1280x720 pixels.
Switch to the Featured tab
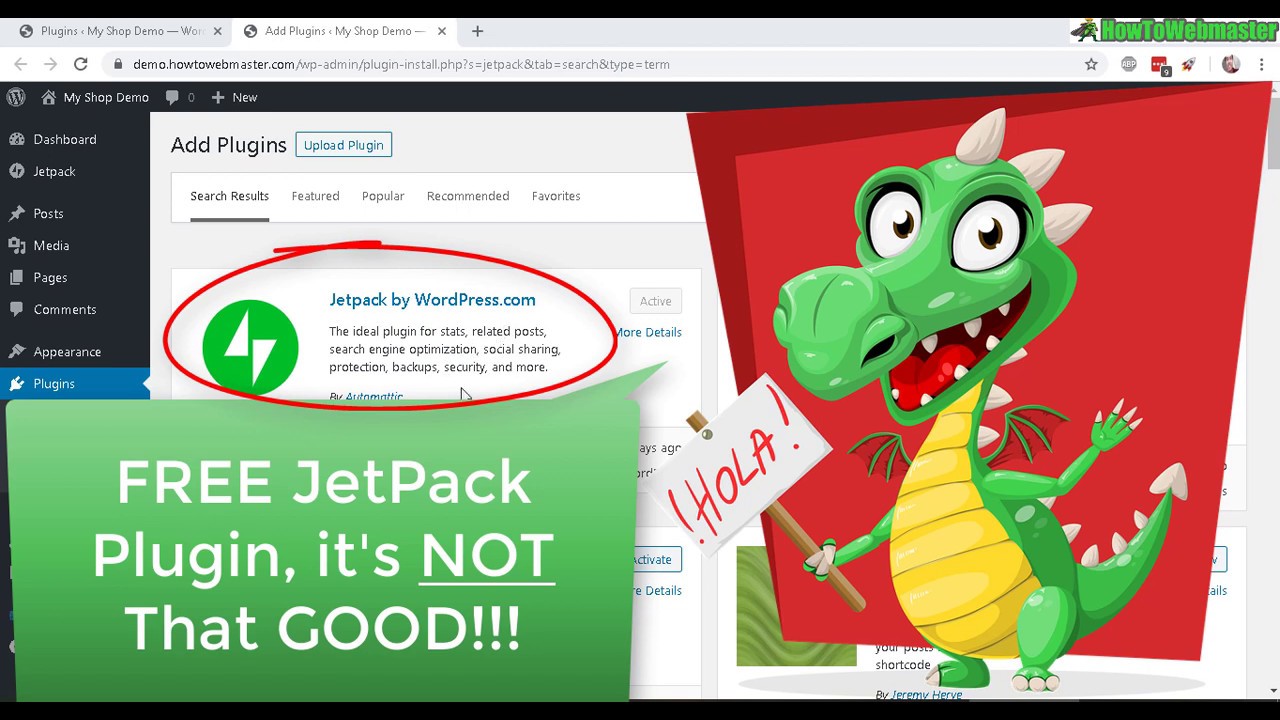pos(315,196)
